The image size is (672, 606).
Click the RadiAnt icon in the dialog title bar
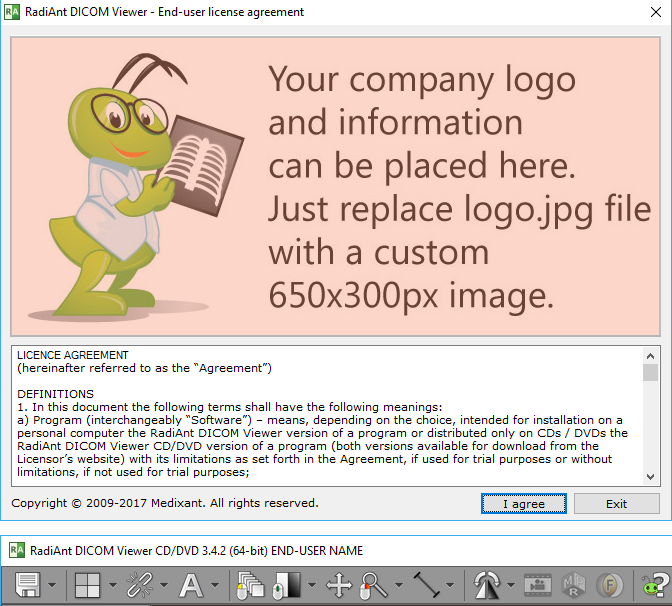[12, 12]
